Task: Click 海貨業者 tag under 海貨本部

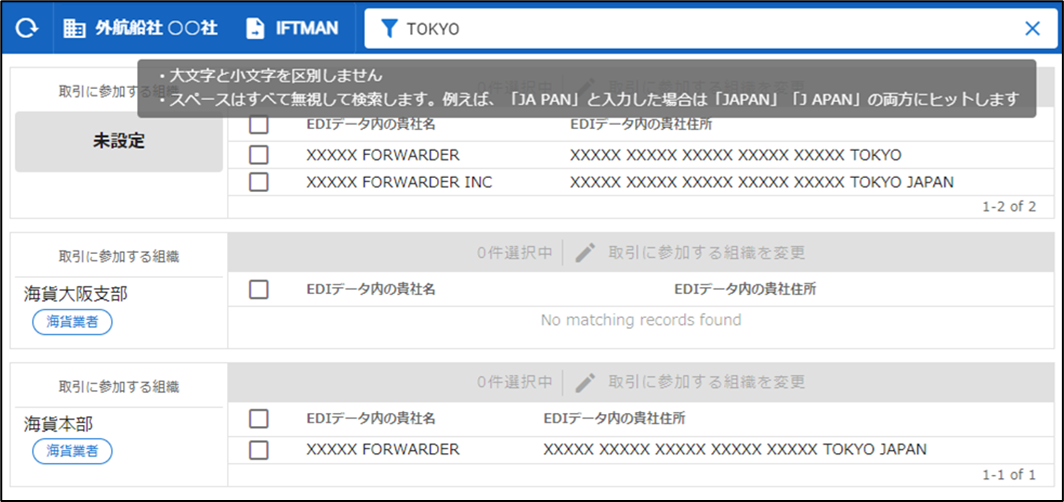Action: (x=72, y=452)
